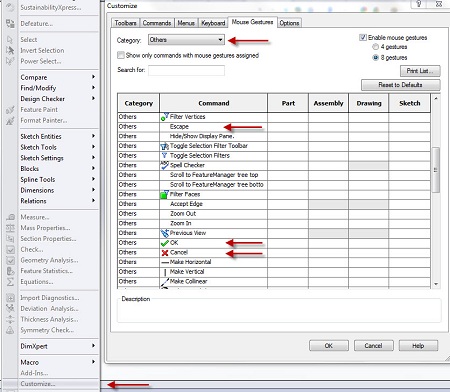
Task: Click the scrollbar up arrow in command list
Action: tap(436, 98)
